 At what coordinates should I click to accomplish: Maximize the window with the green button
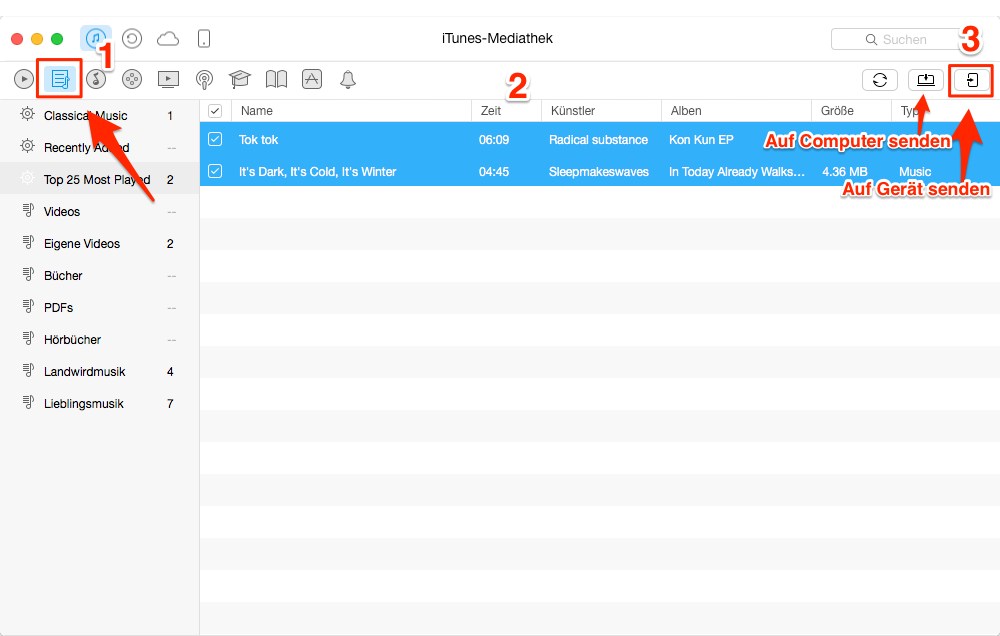tap(57, 39)
